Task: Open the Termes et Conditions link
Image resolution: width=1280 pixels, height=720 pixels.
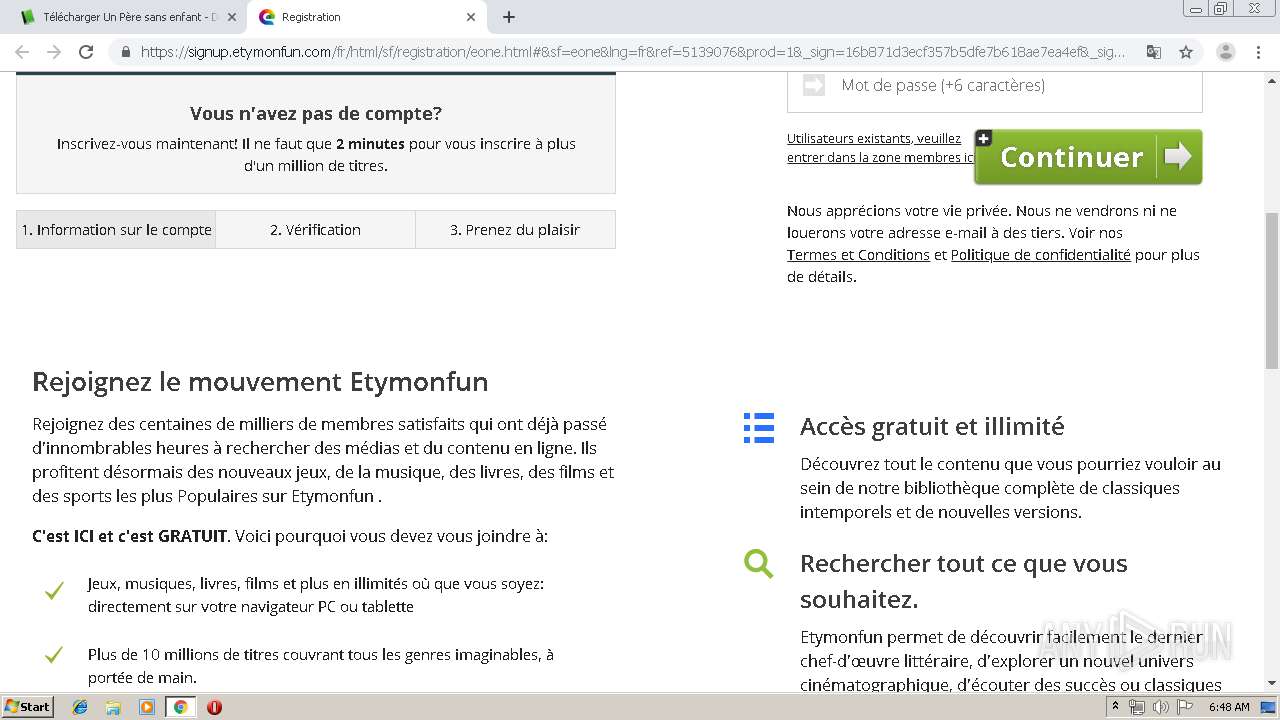Action: pyautogui.click(x=858, y=255)
